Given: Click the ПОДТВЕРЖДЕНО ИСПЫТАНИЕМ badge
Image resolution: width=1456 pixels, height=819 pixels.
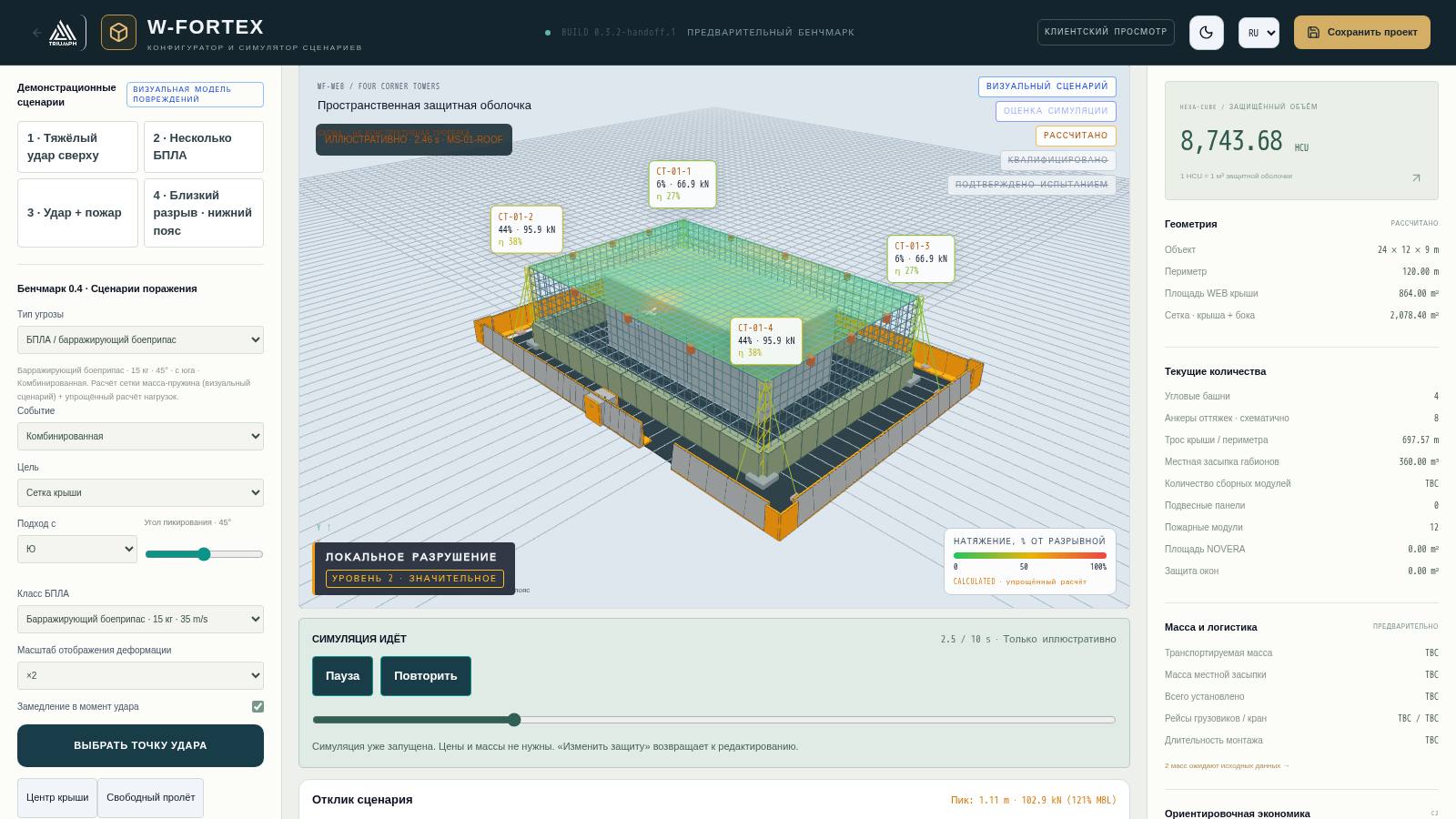Looking at the screenshot, I should coord(1032,185).
